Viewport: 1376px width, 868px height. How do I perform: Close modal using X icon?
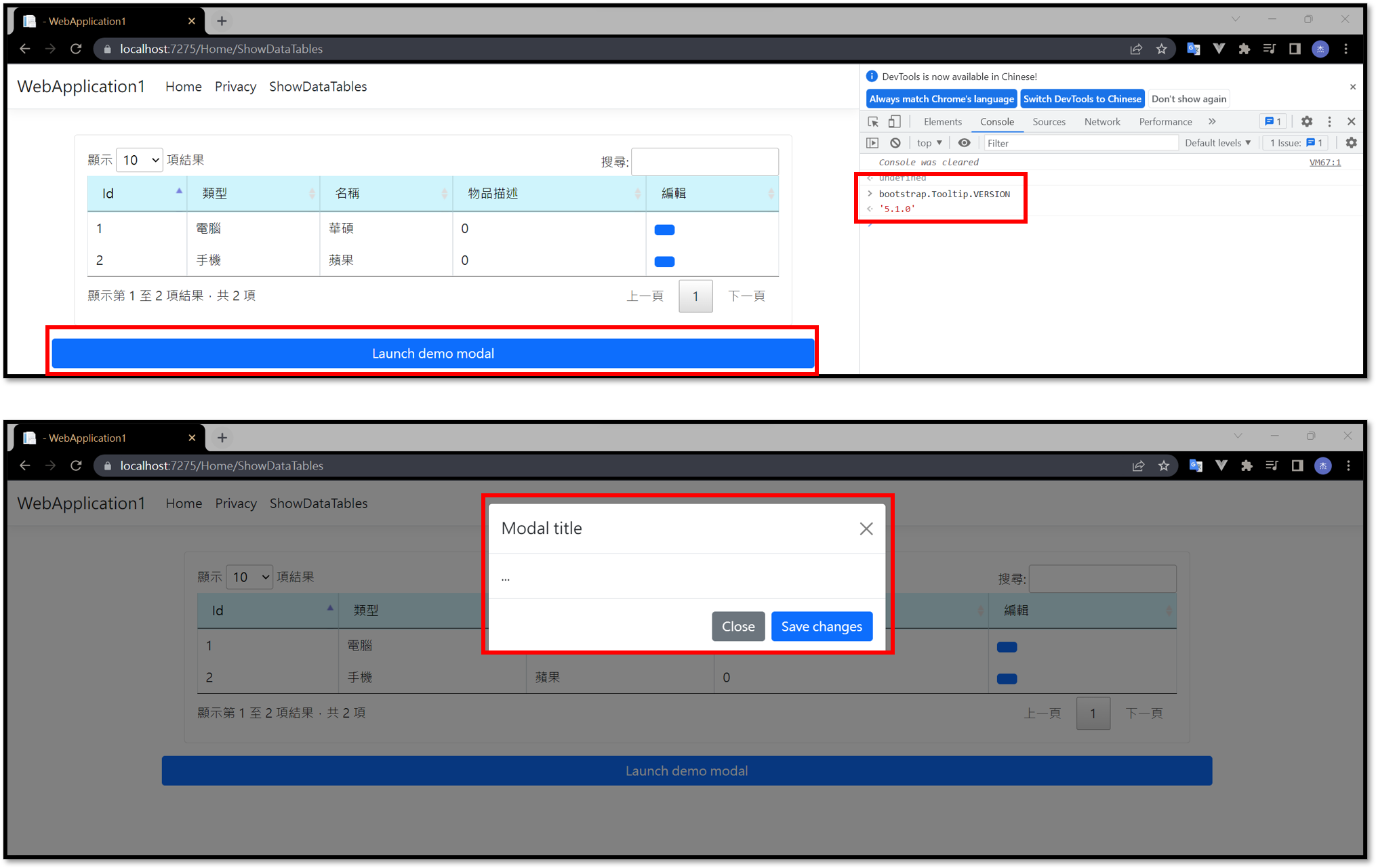point(866,529)
